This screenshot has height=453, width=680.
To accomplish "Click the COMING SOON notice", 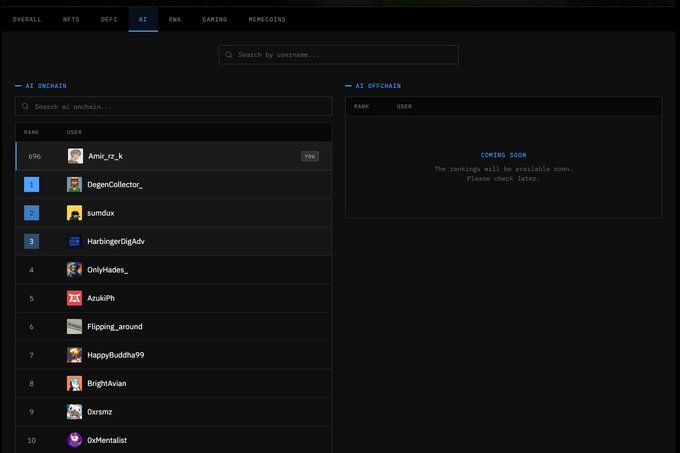I will [x=503, y=155].
